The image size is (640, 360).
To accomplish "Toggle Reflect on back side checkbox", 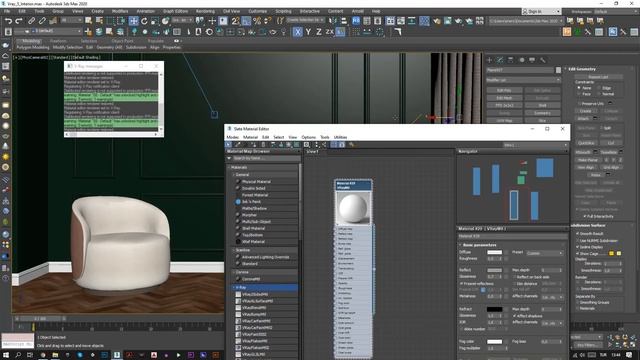I will 514,277.
